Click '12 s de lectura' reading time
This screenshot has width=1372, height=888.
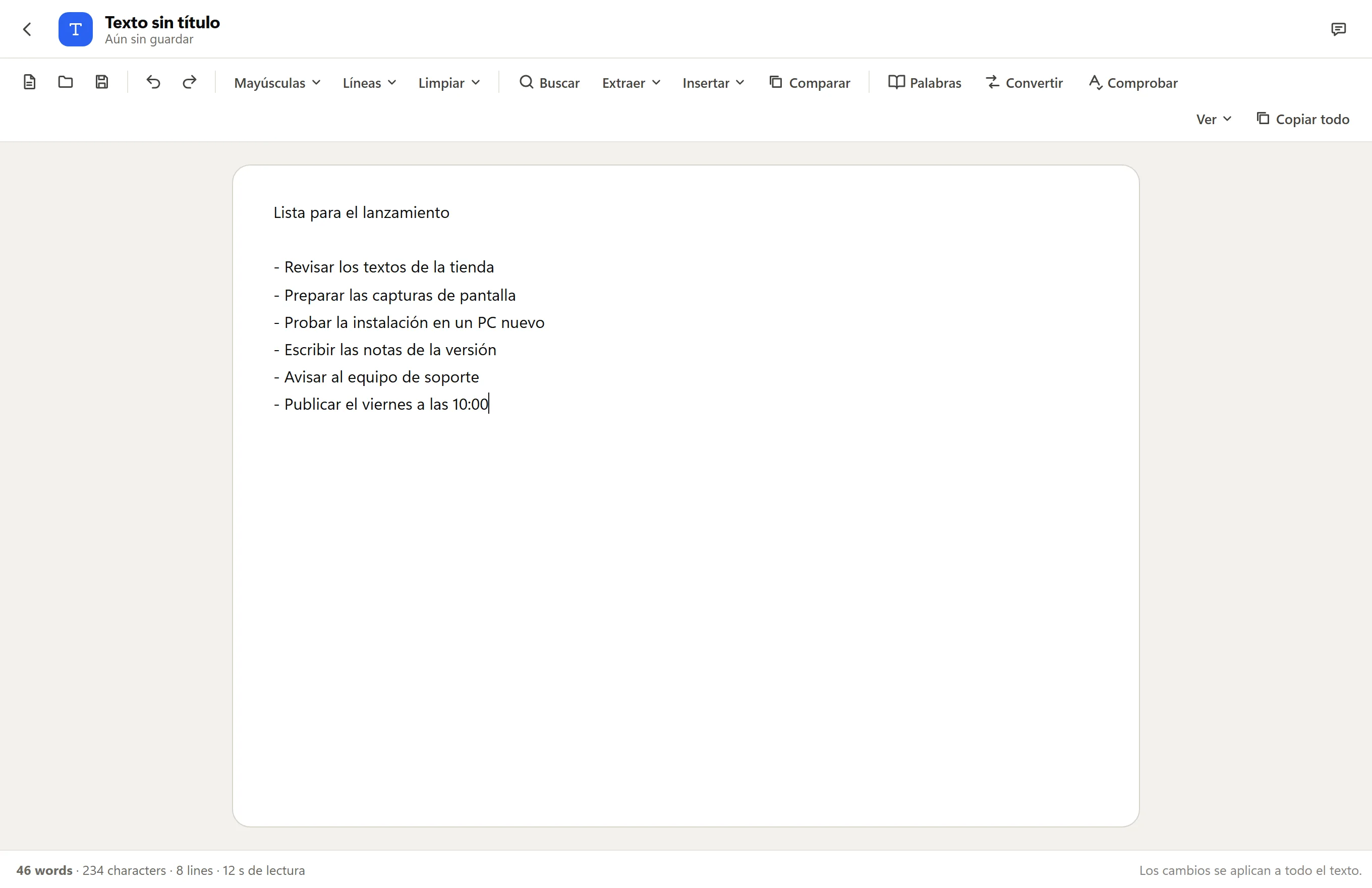click(264, 870)
